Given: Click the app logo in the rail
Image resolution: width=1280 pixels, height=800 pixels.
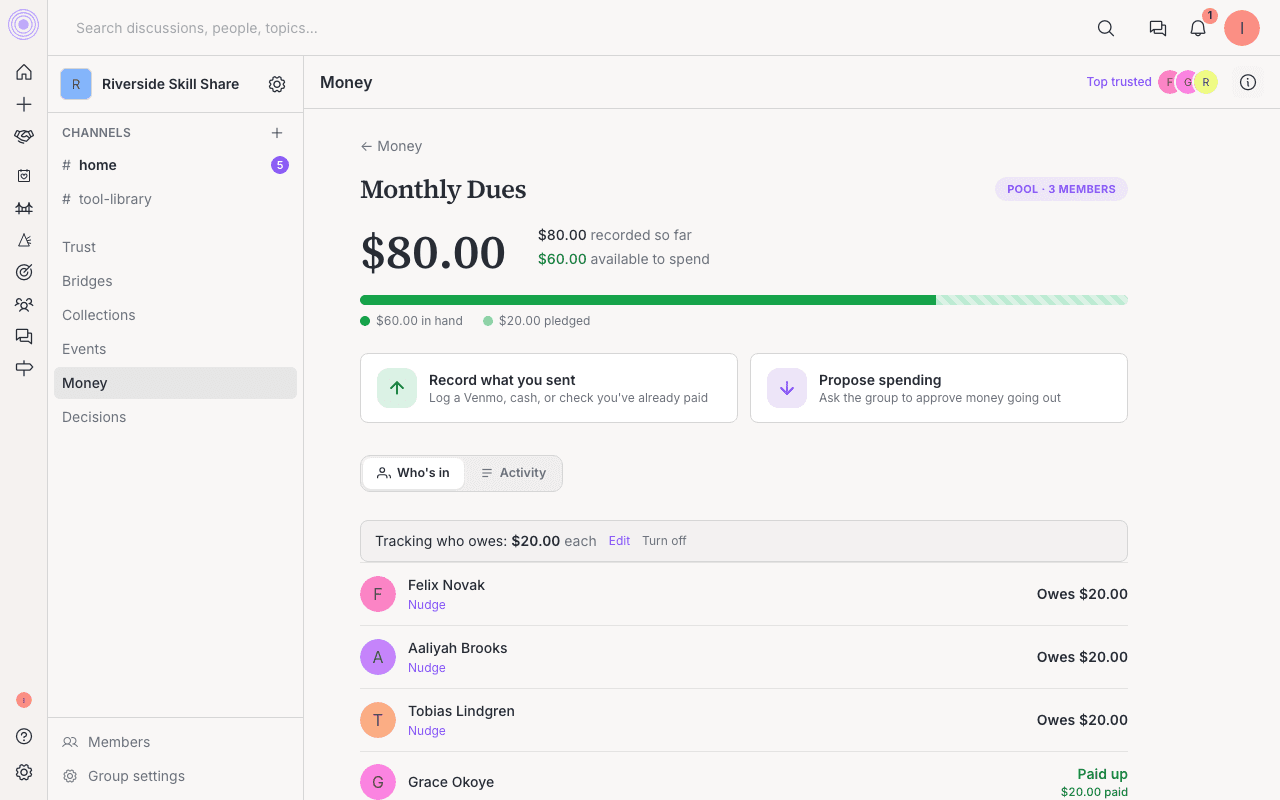Looking at the screenshot, I should pyautogui.click(x=23, y=25).
